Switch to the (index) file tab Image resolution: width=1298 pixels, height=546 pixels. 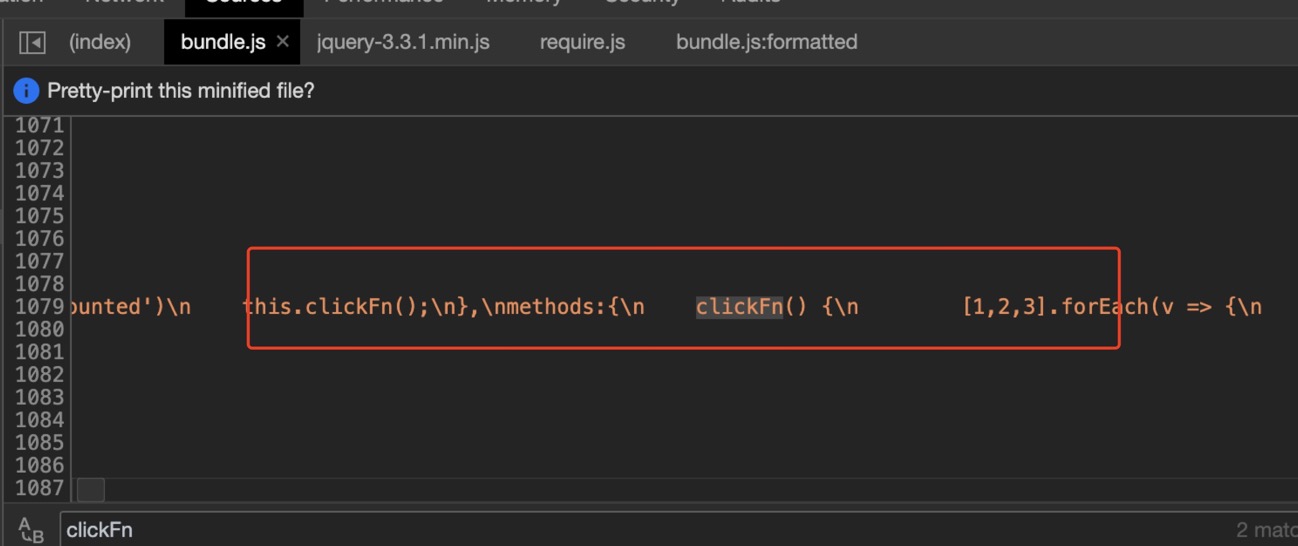click(99, 42)
